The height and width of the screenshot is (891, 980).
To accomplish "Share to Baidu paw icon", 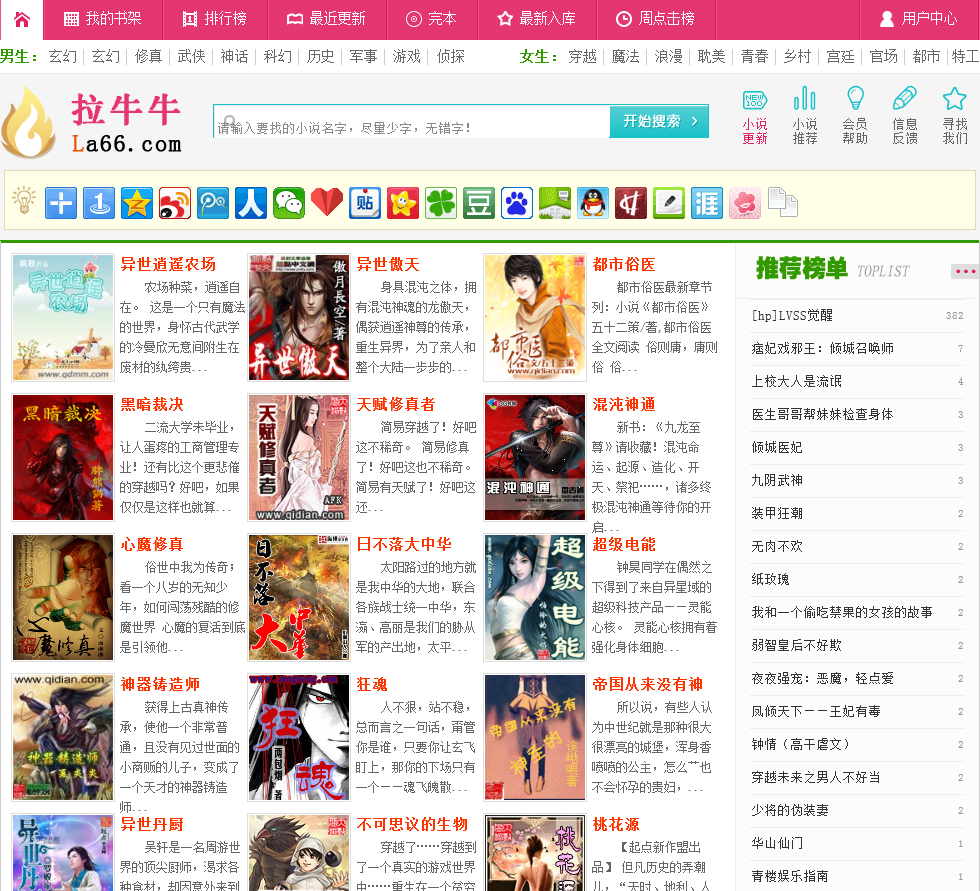I will point(517,203).
